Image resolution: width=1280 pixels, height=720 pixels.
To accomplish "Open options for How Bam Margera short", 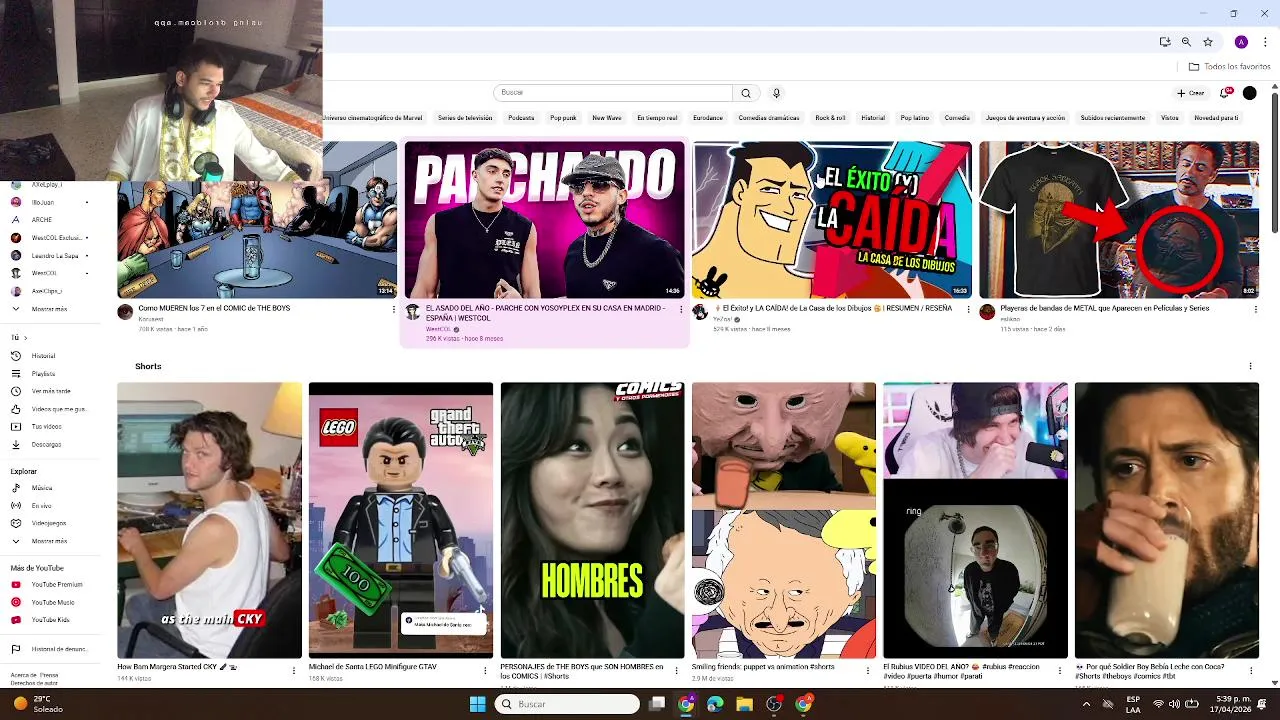I will 294,670.
